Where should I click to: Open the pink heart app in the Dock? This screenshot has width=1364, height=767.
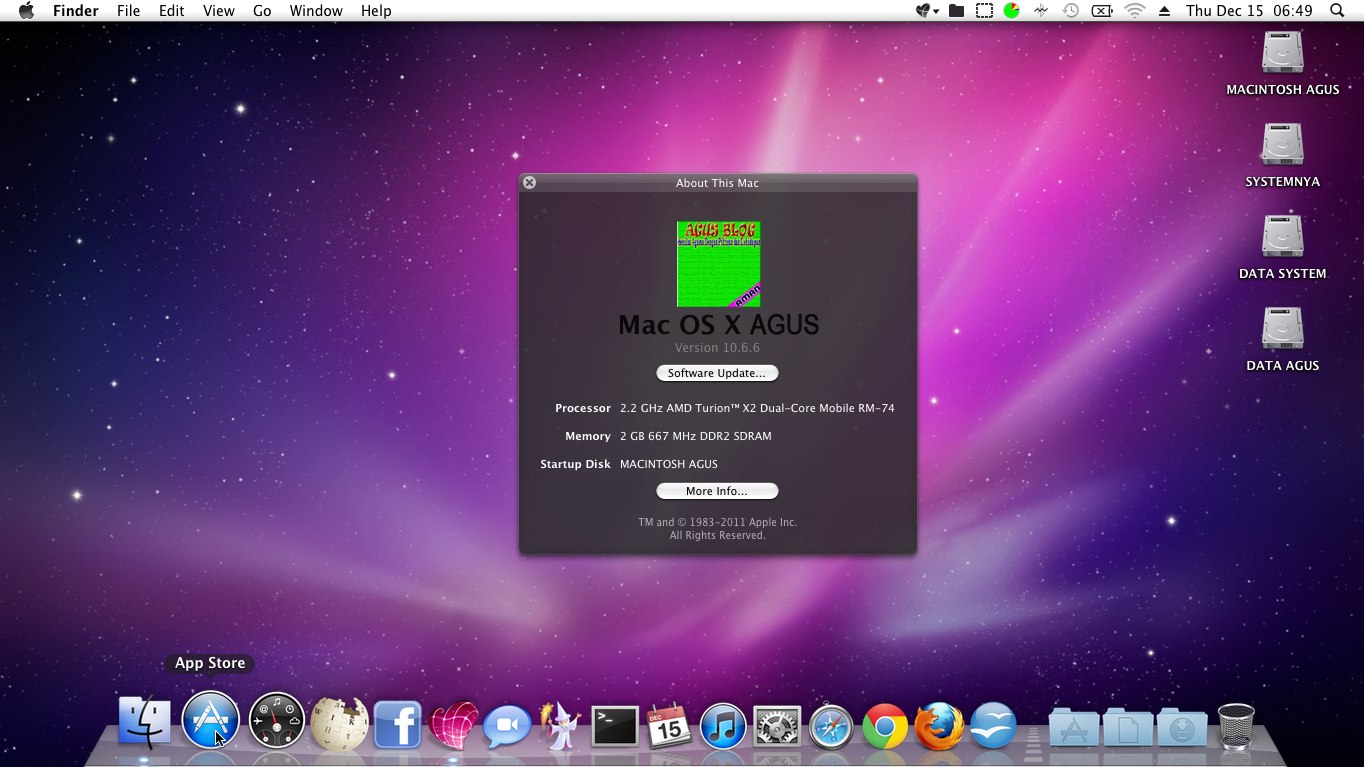click(x=454, y=725)
